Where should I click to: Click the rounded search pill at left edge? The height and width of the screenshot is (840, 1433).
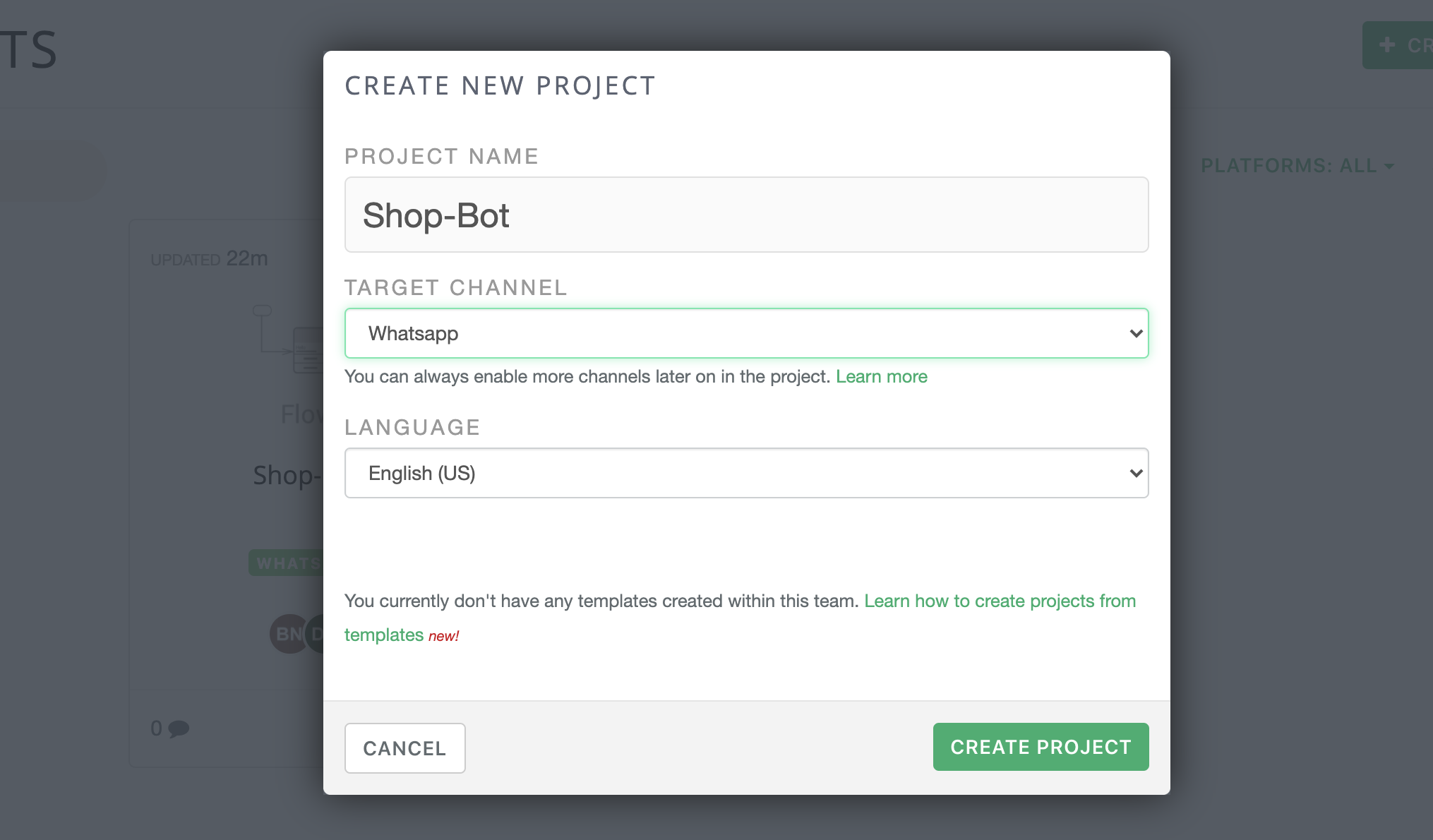[49, 169]
